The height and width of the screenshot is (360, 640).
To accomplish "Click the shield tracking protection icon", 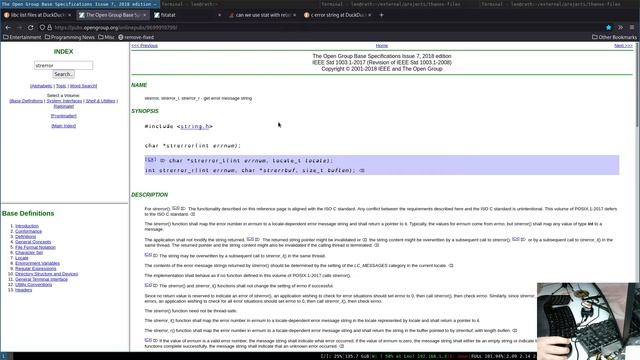I will click(42, 27).
